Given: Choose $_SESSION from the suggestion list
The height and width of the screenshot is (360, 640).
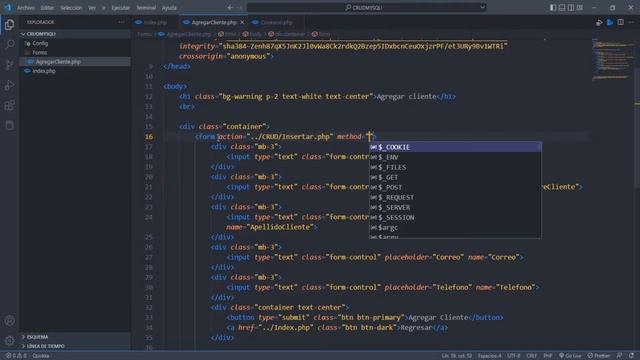Looking at the screenshot, I should point(456,218).
